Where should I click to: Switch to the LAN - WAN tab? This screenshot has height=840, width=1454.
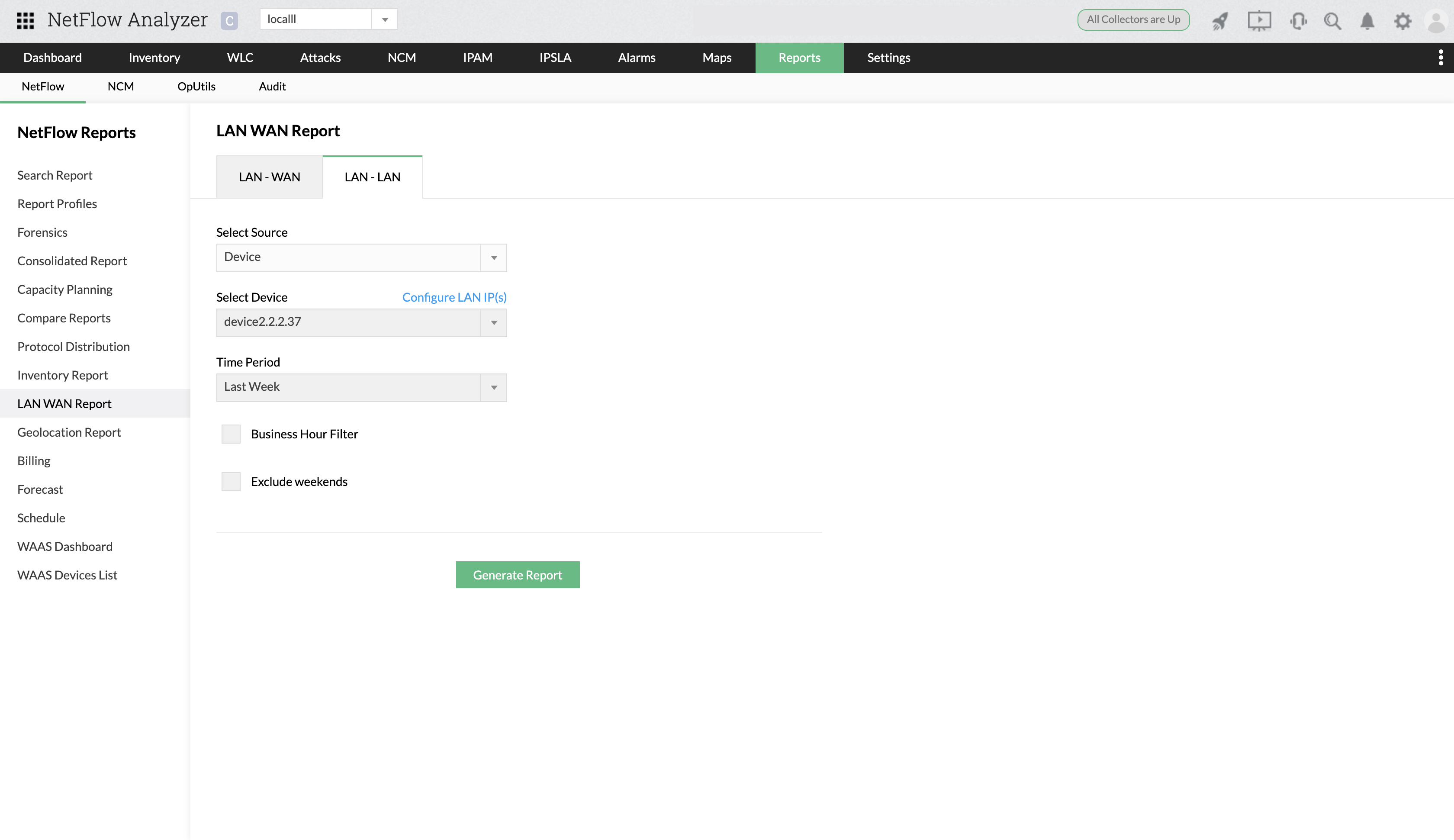[269, 177]
